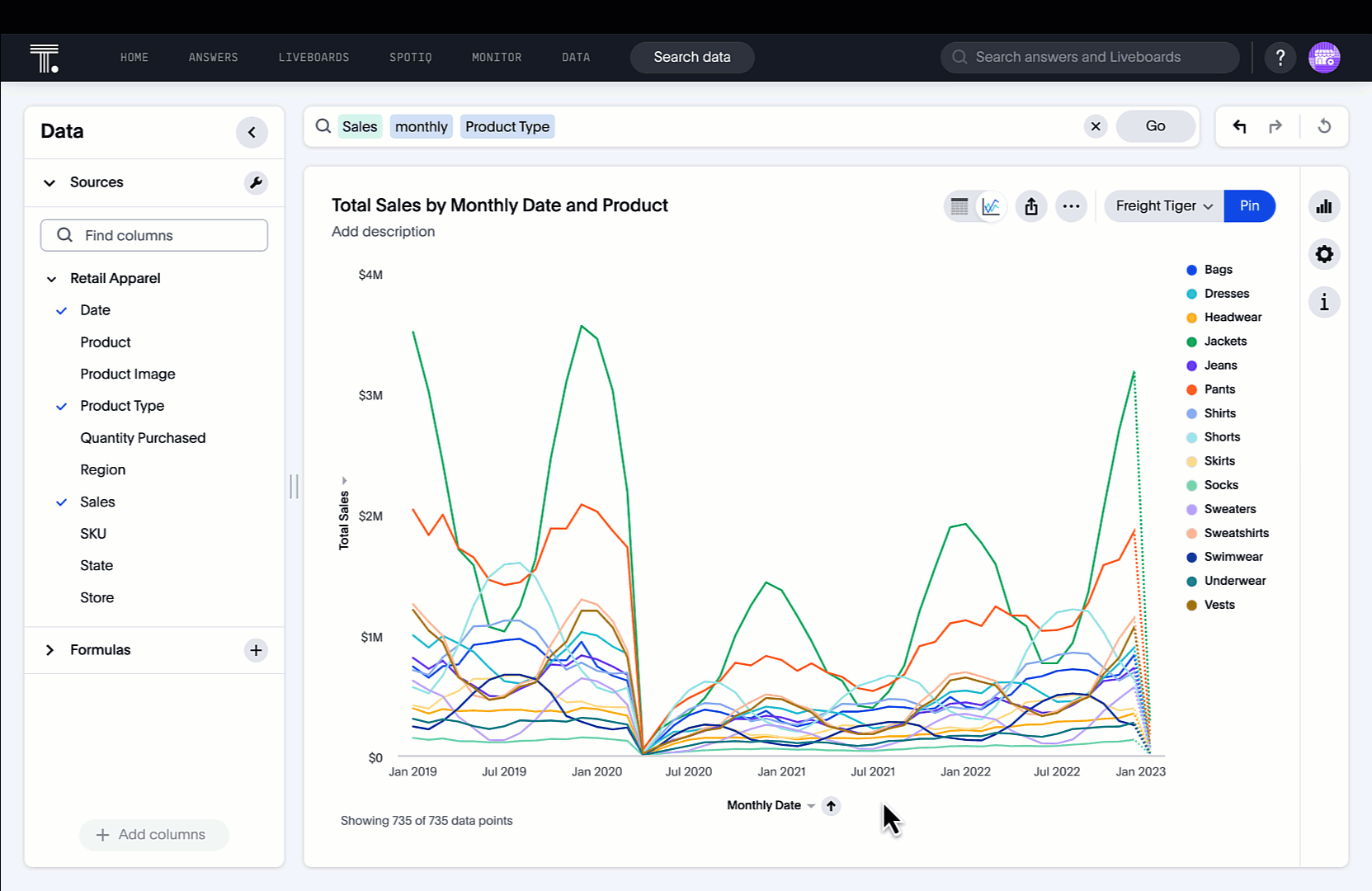Click the Go button
The width and height of the screenshot is (1372, 891).
click(x=1155, y=126)
